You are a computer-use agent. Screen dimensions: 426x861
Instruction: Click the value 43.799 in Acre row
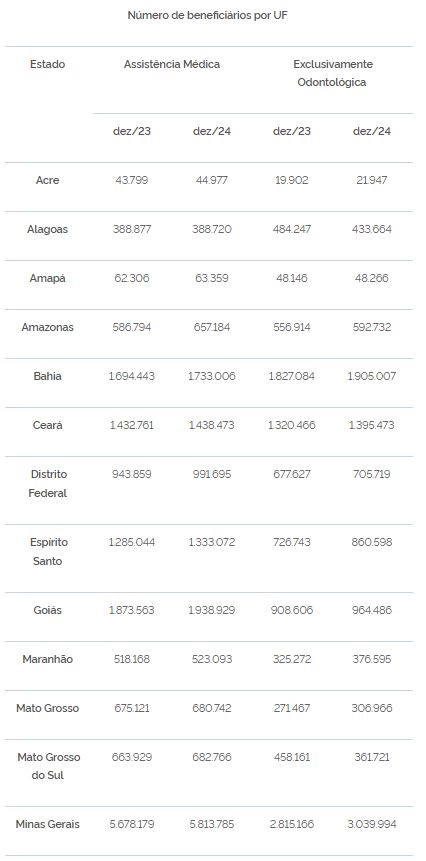coord(132,180)
